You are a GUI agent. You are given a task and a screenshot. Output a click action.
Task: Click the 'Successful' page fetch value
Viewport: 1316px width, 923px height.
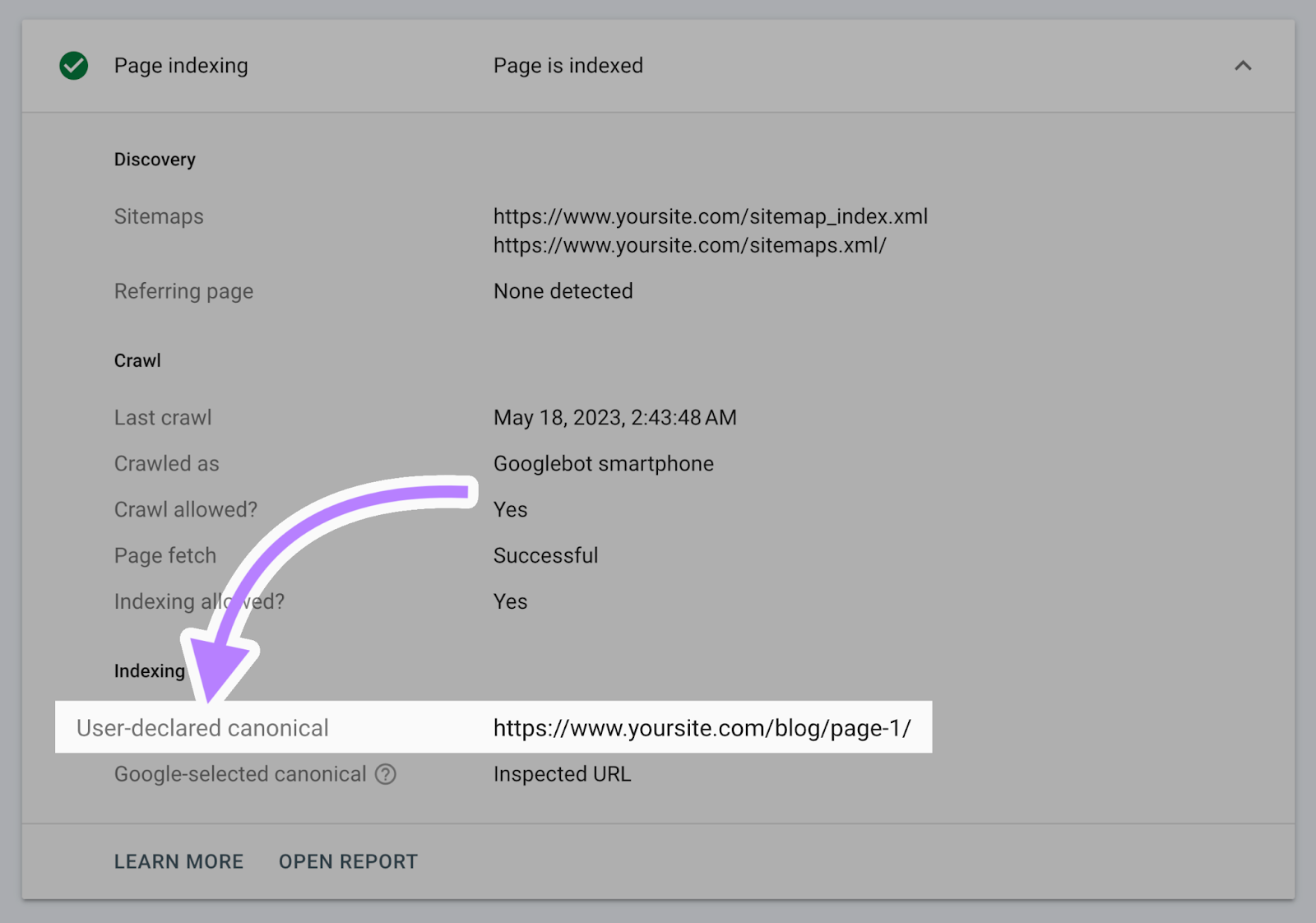pyautogui.click(x=546, y=556)
